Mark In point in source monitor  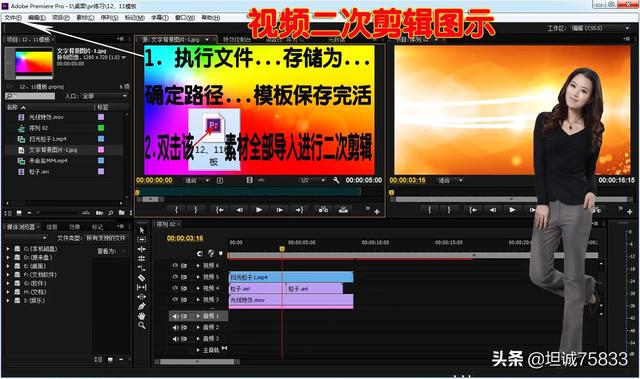[x=176, y=210]
